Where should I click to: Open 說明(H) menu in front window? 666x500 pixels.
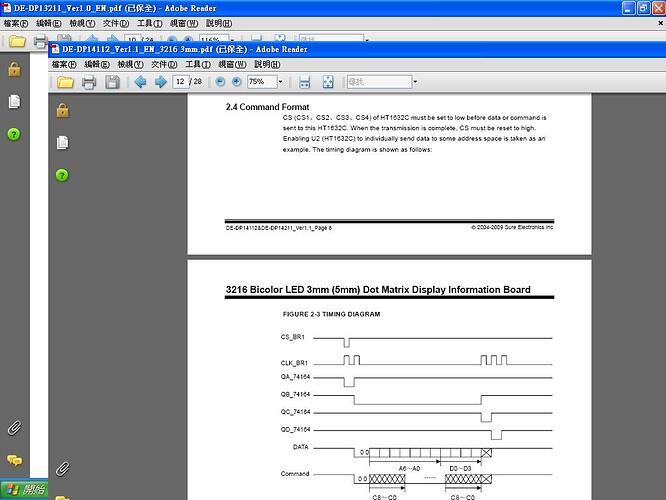tap(267, 65)
